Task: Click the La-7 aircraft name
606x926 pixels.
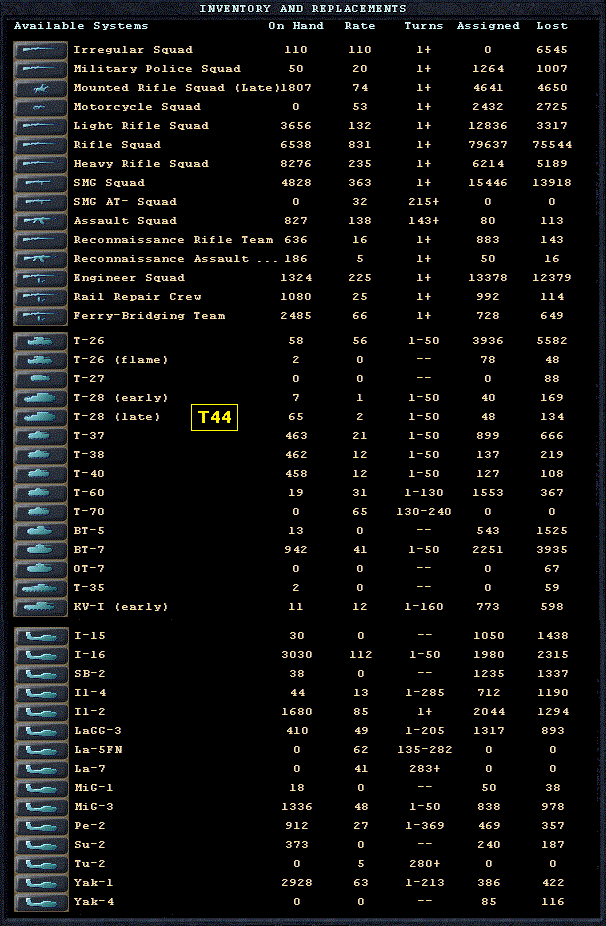Action: coord(90,769)
